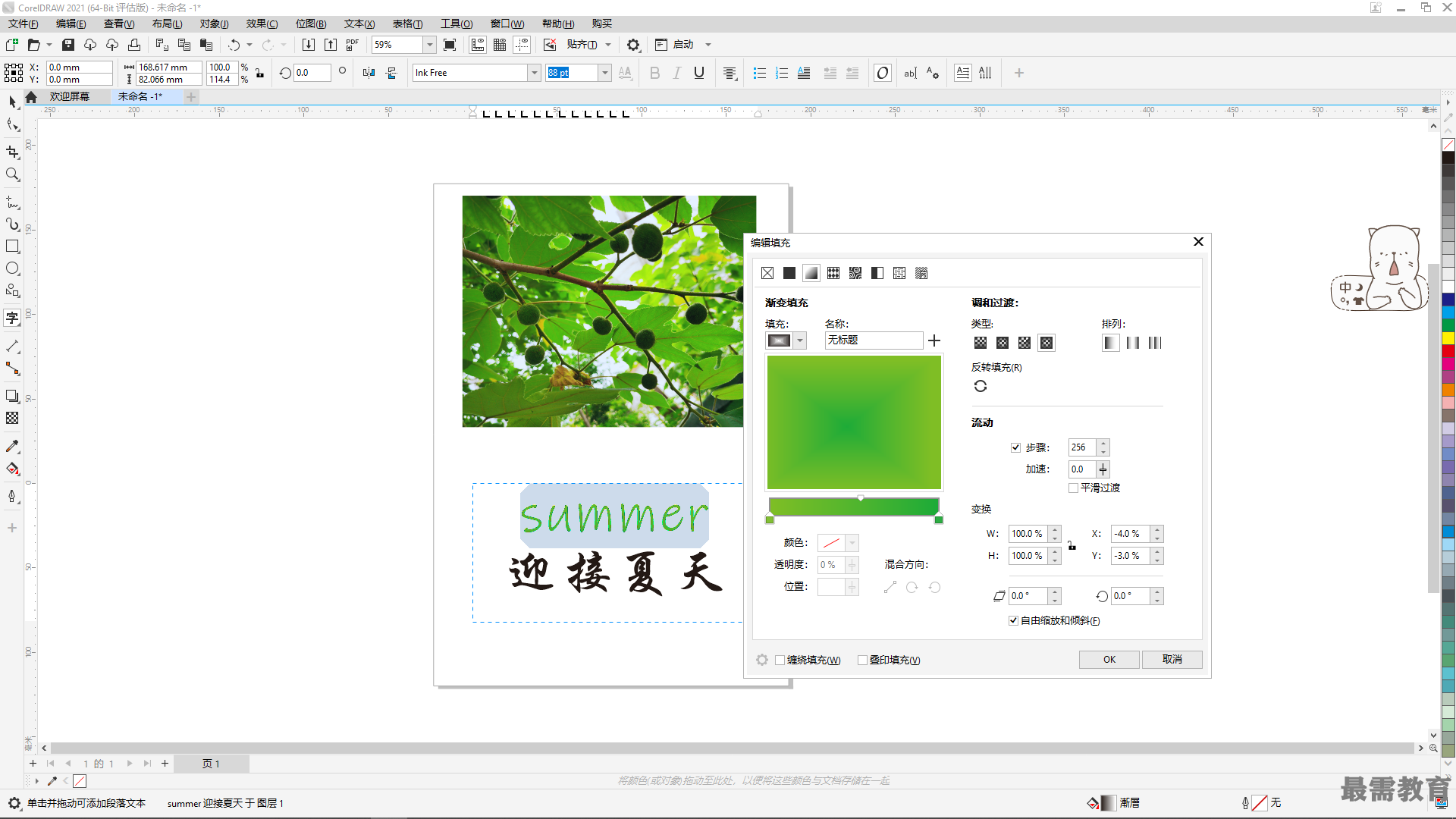Choose Vector Pattern fill type

coord(833,273)
